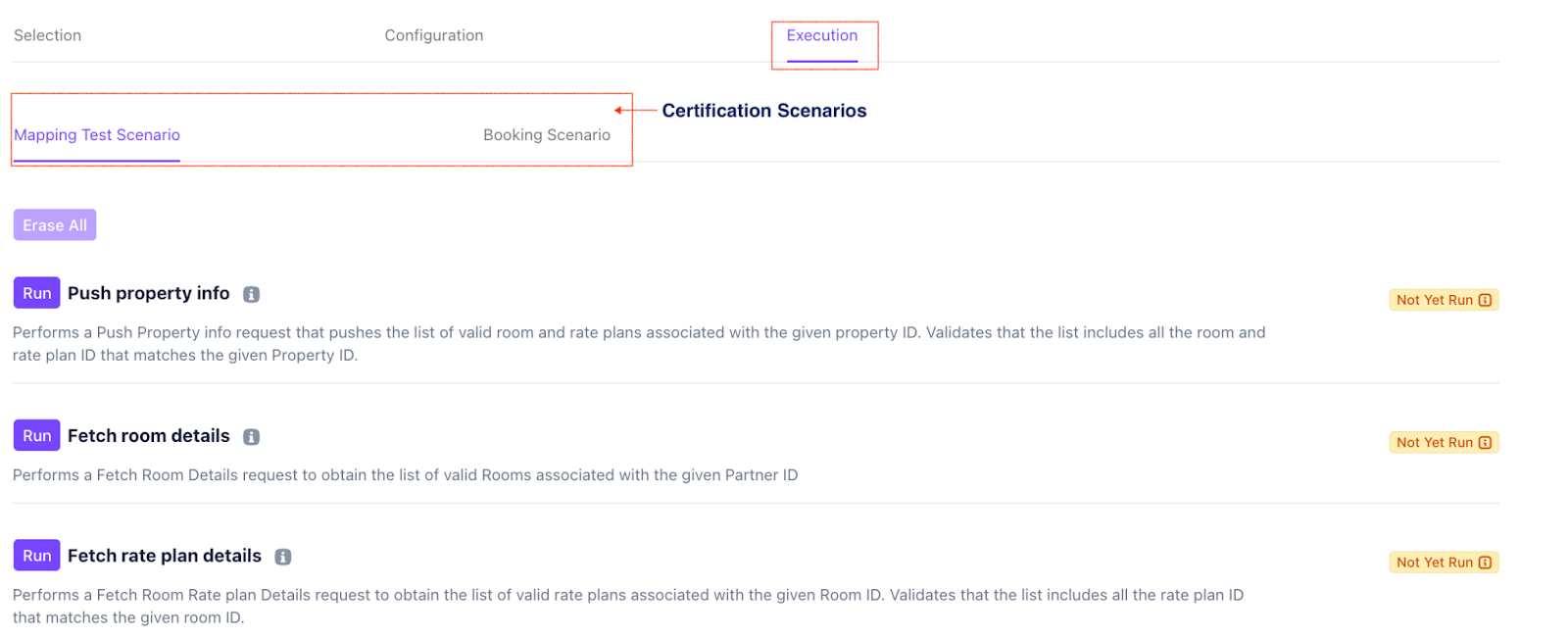Viewport: 1568px width, 638px height.
Task: Select the Execution tab
Action: pos(821,35)
